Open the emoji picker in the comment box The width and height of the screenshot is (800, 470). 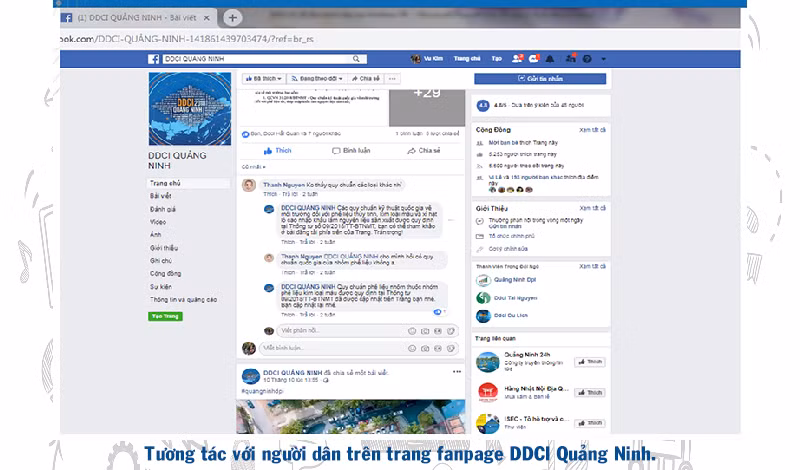pos(412,349)
